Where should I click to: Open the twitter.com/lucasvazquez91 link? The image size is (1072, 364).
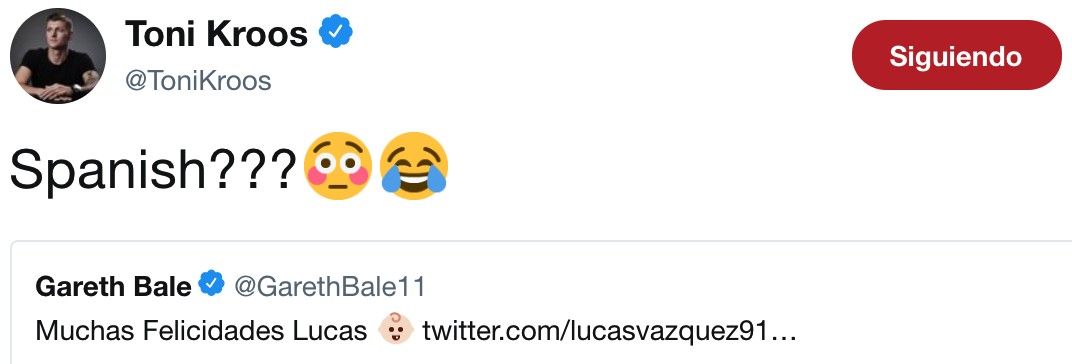(610, 332)
